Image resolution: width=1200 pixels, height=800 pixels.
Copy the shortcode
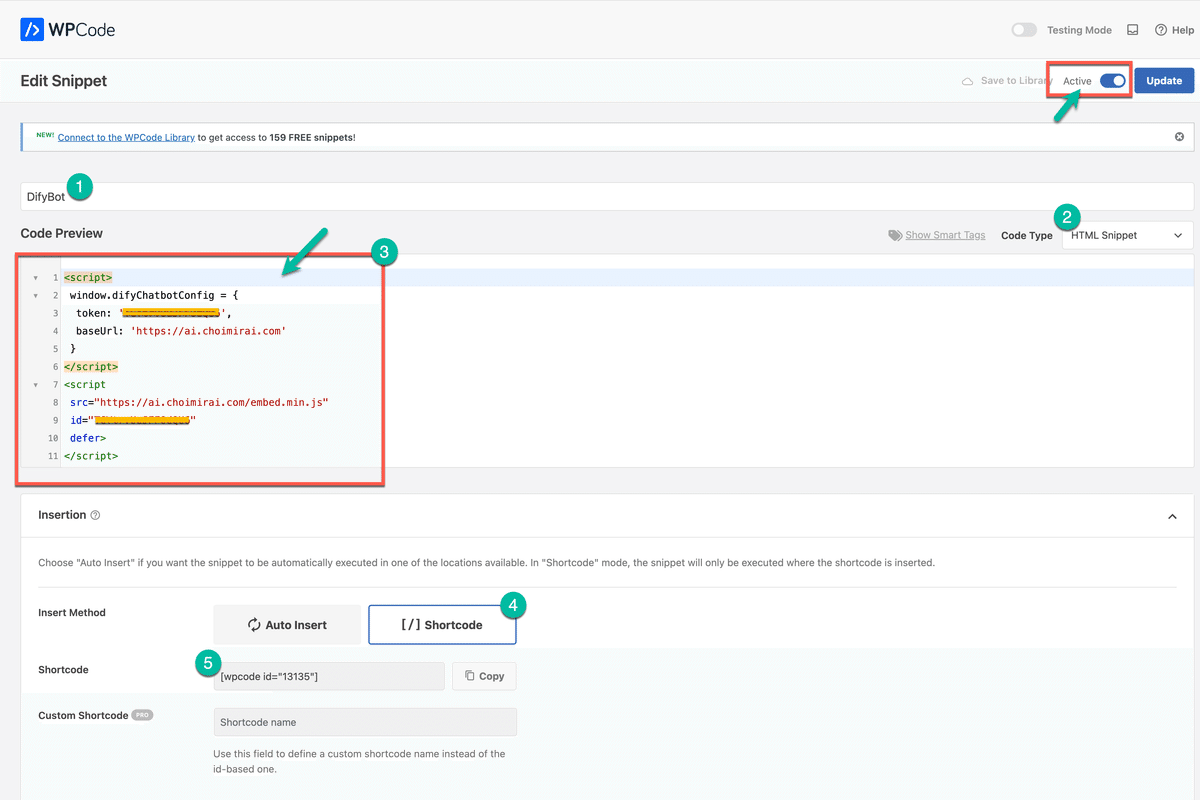pyautogui.click(x=484, y=676)
